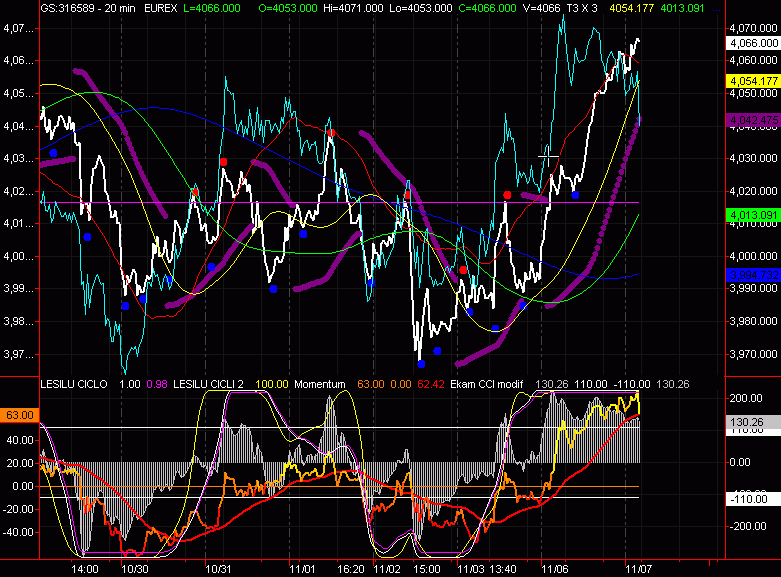The image size is (781, 577).
Task: Click the 14:00 time axis label
Action: coord(85,569)
